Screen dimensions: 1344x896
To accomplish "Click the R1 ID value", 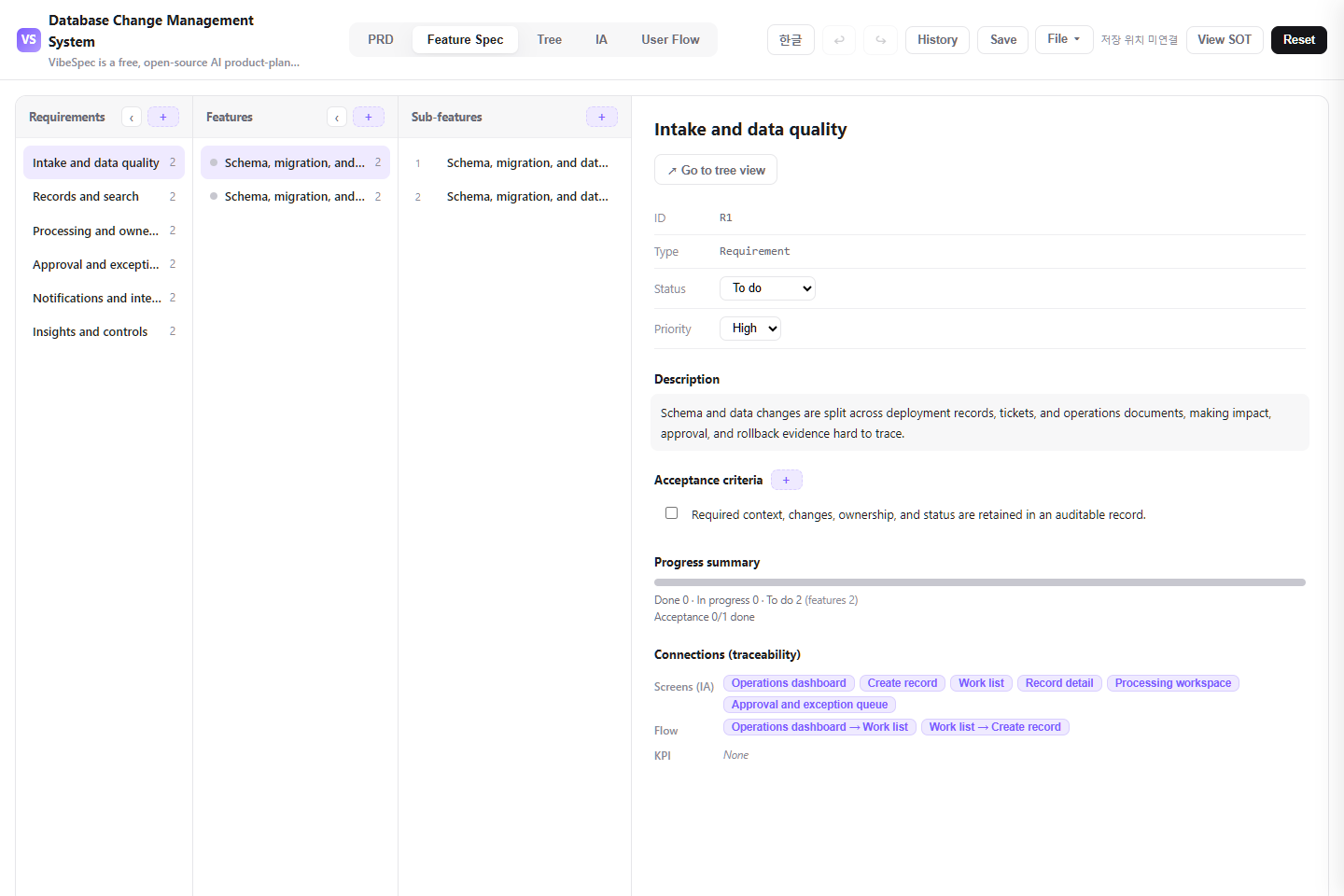I will (x=725, y=217).
